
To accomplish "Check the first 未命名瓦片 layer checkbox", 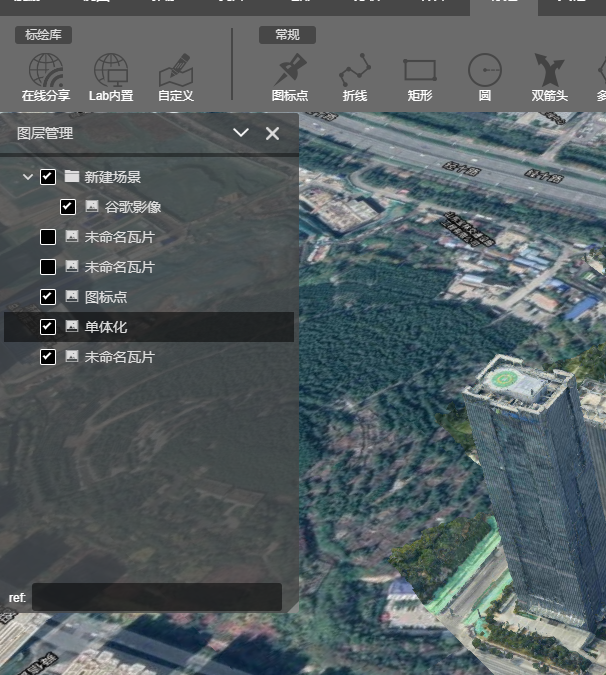I will [48, 237].
